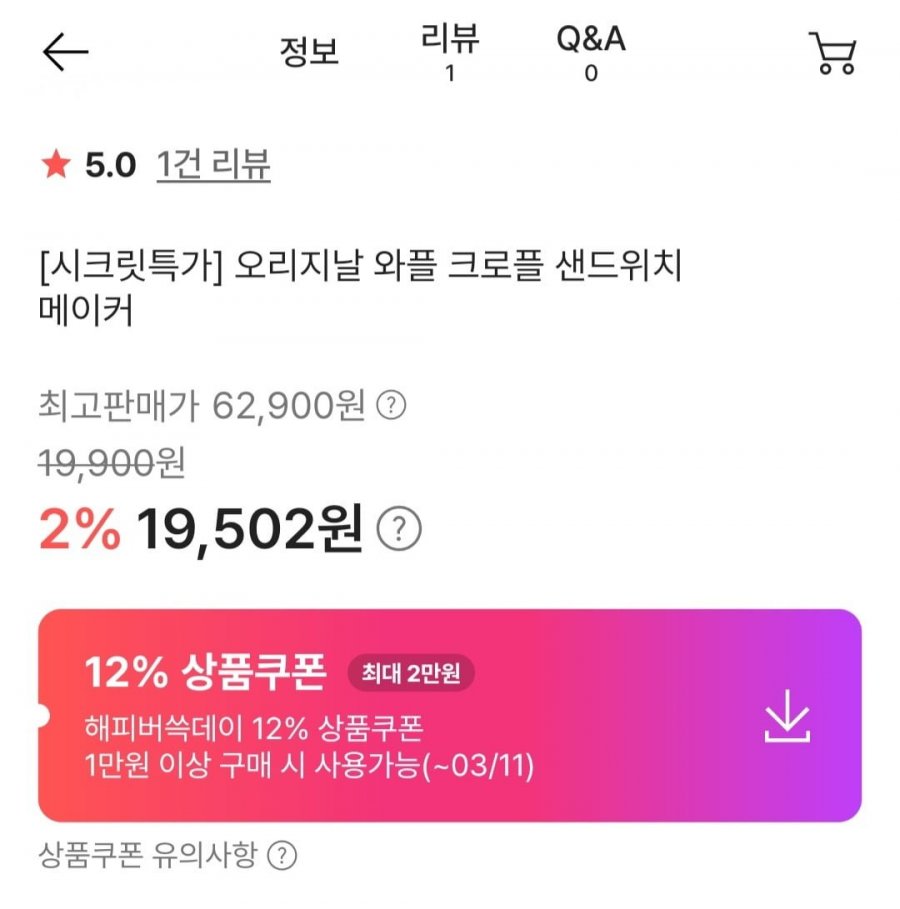The width and height of the screenshot is (900, 909).
Task: Open the 1건 리뷰 link
Action: coord(214,166)
